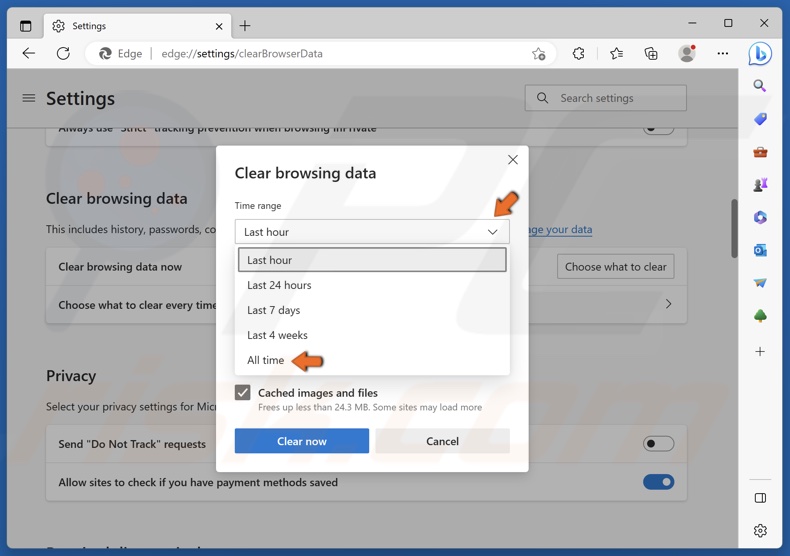The image size is (790, 556).
Task: Open Bing Chat sidebar icon
Action: coord(760,54)
